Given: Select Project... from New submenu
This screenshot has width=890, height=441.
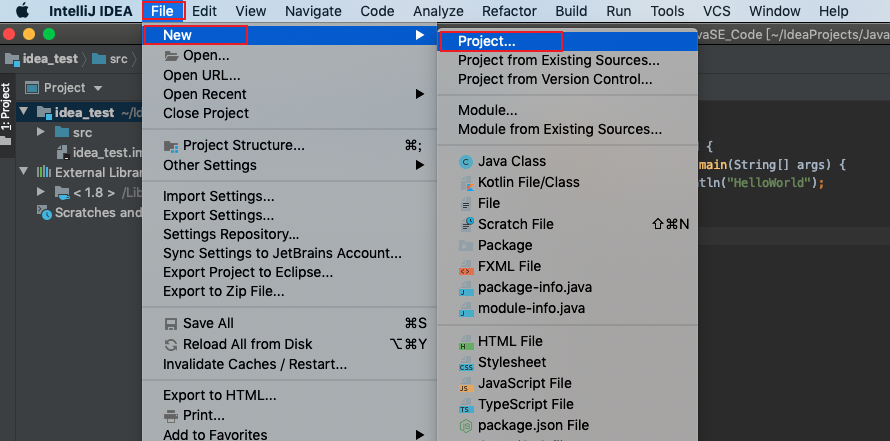Looking at the screenshot, I should [x=487, y=42].
